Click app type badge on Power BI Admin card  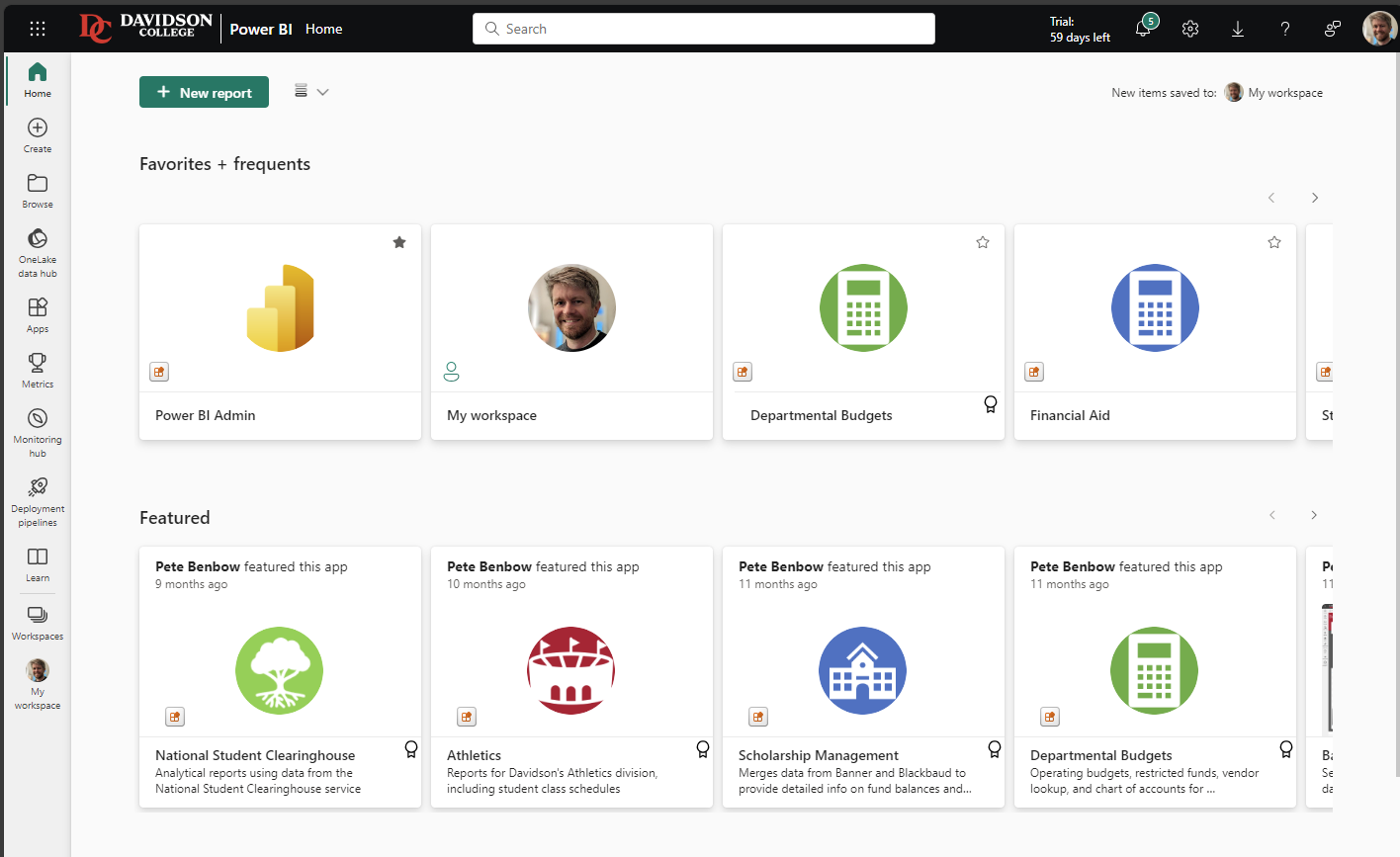pyautogui.click(x=159, y=372)
